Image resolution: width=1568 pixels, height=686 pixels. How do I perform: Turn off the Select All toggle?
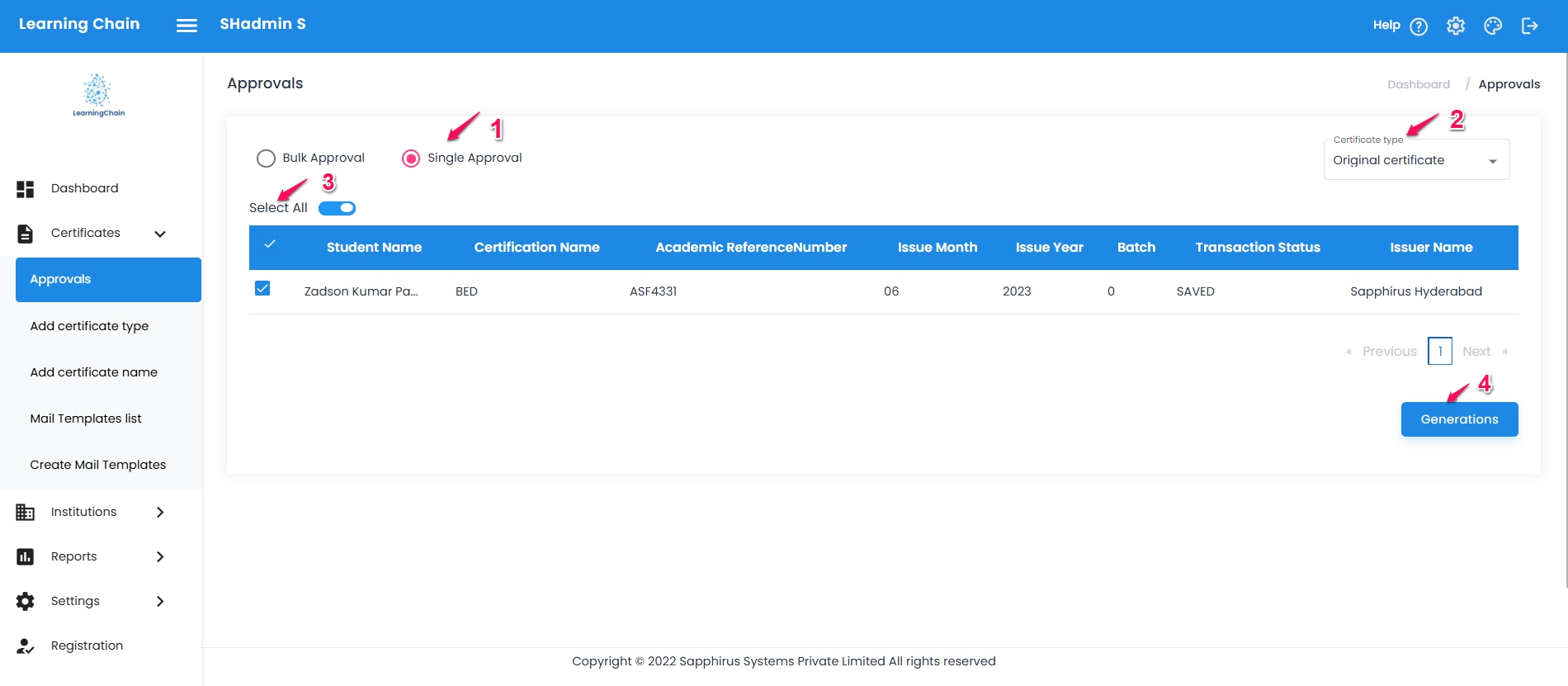tap(337, 208)
